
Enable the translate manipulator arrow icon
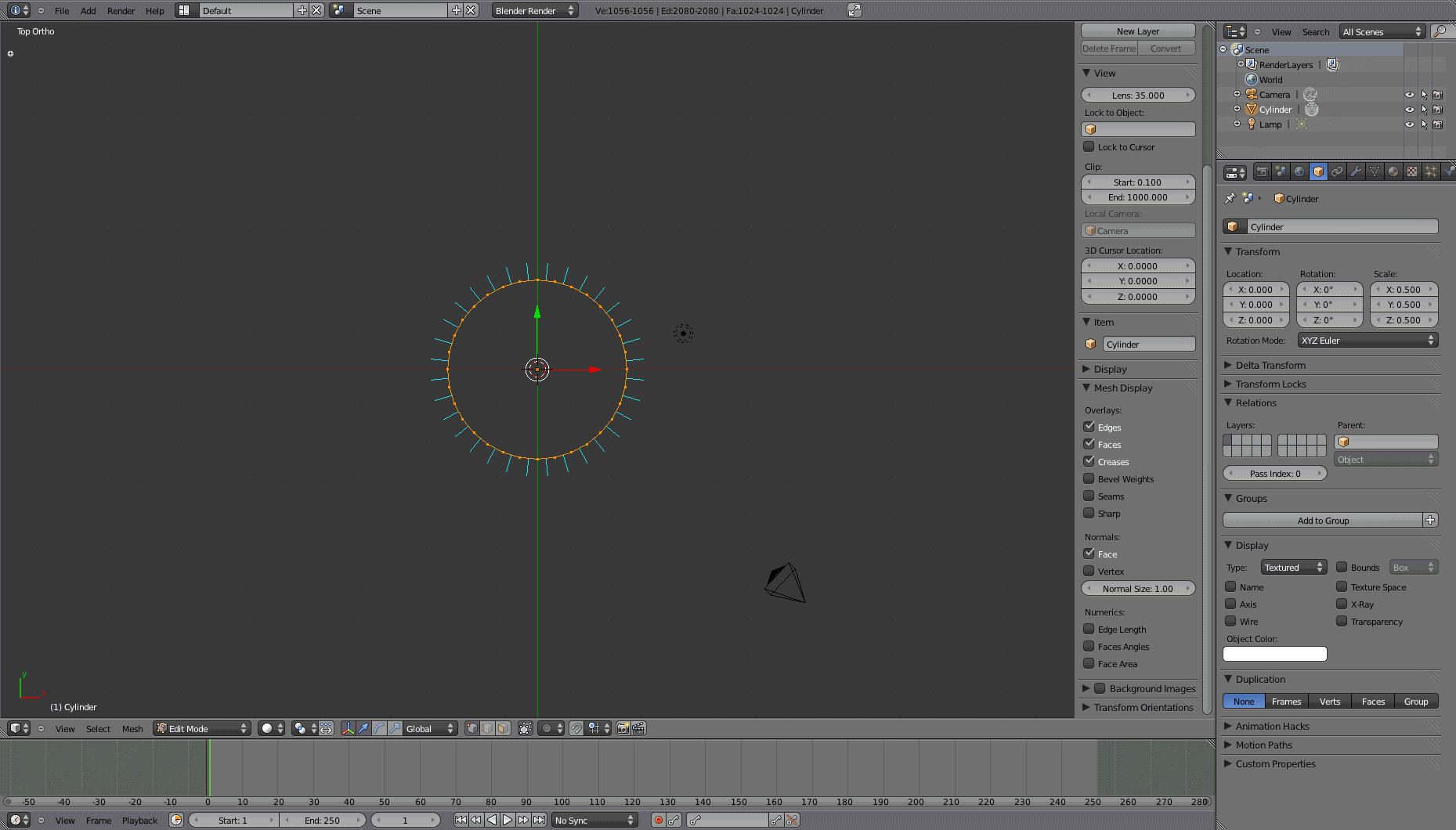[x=363, y=728]
